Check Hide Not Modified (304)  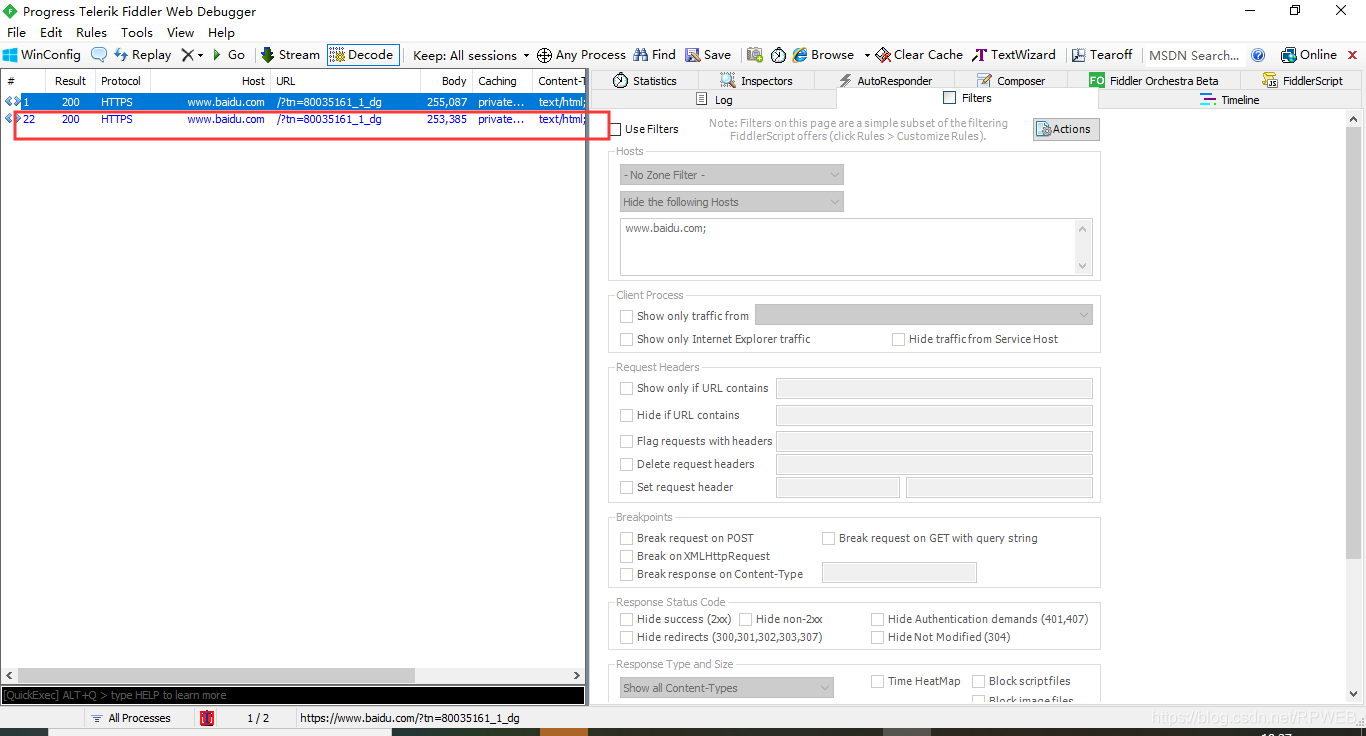tap(878, 637)
